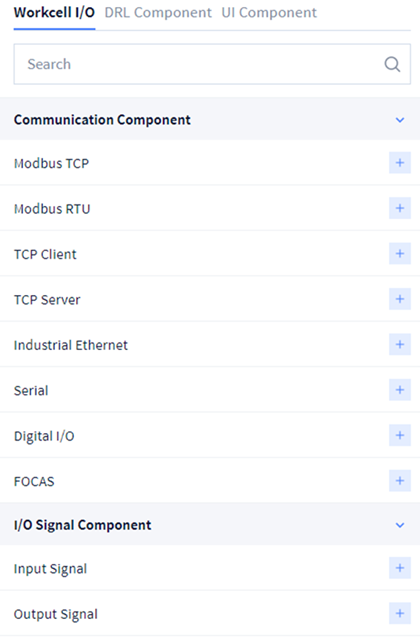Screen dimensions: 420x643
Task: Switch to the DRL Component tab
Action: tap(158, 13)
